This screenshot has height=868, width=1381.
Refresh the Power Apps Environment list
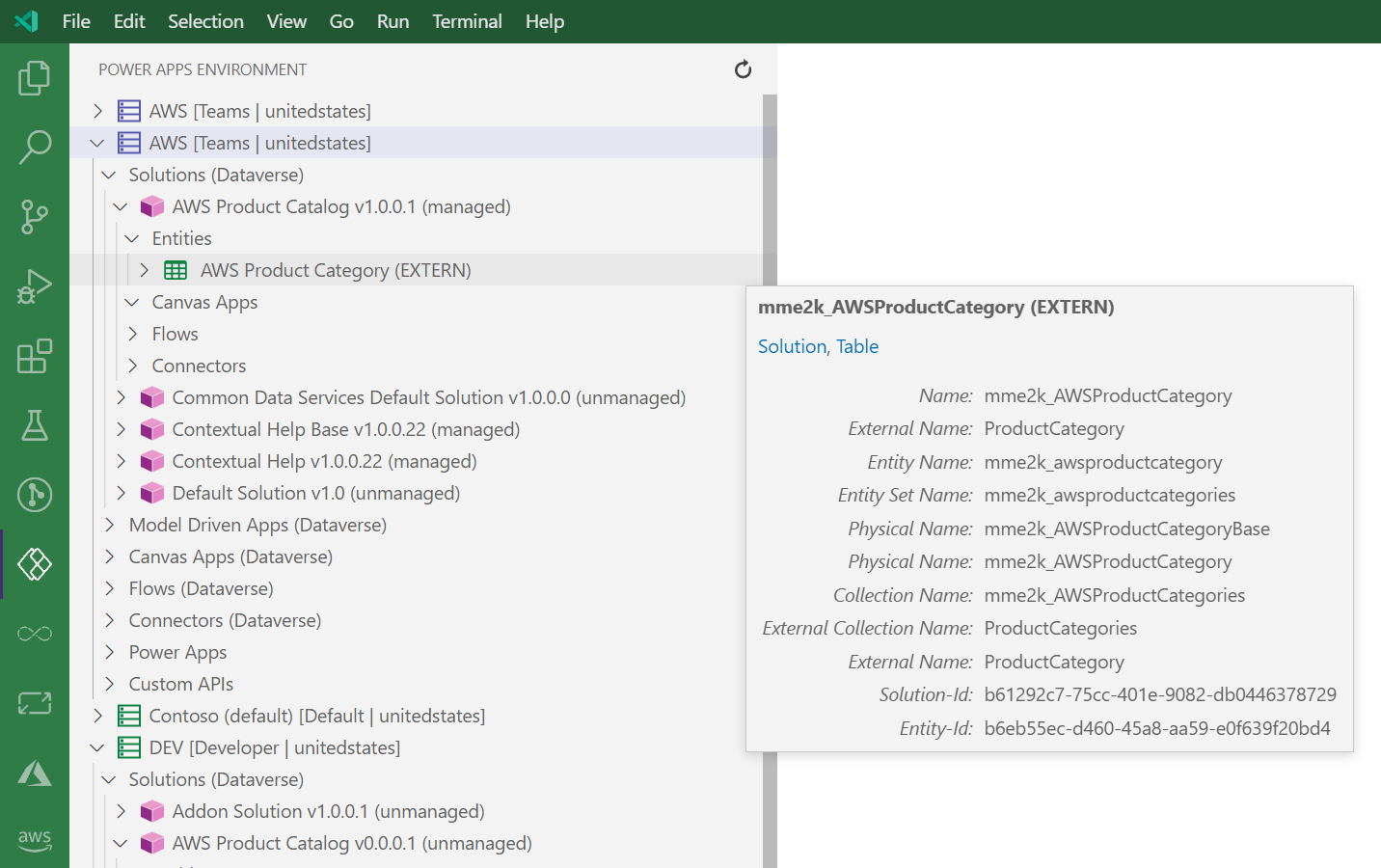(743, 69)
